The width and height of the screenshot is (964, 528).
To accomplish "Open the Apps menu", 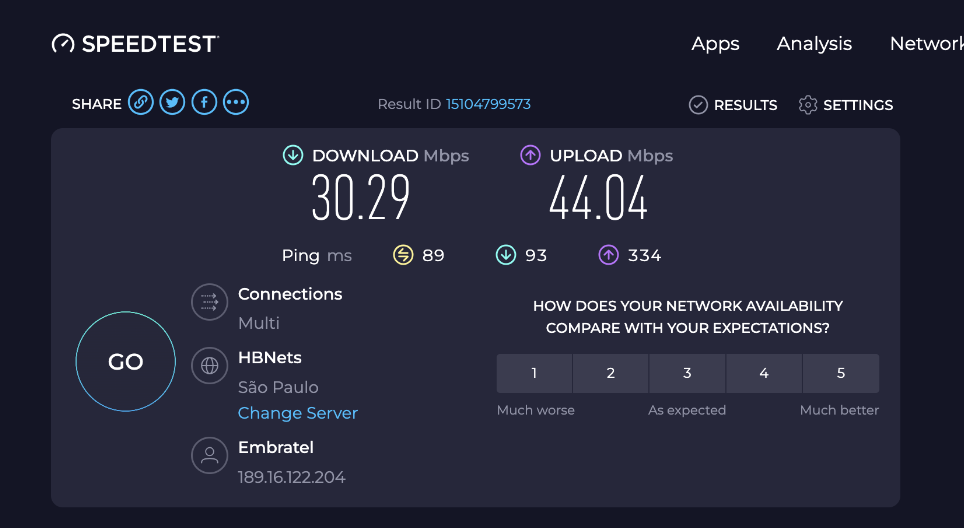I will 715,44.
